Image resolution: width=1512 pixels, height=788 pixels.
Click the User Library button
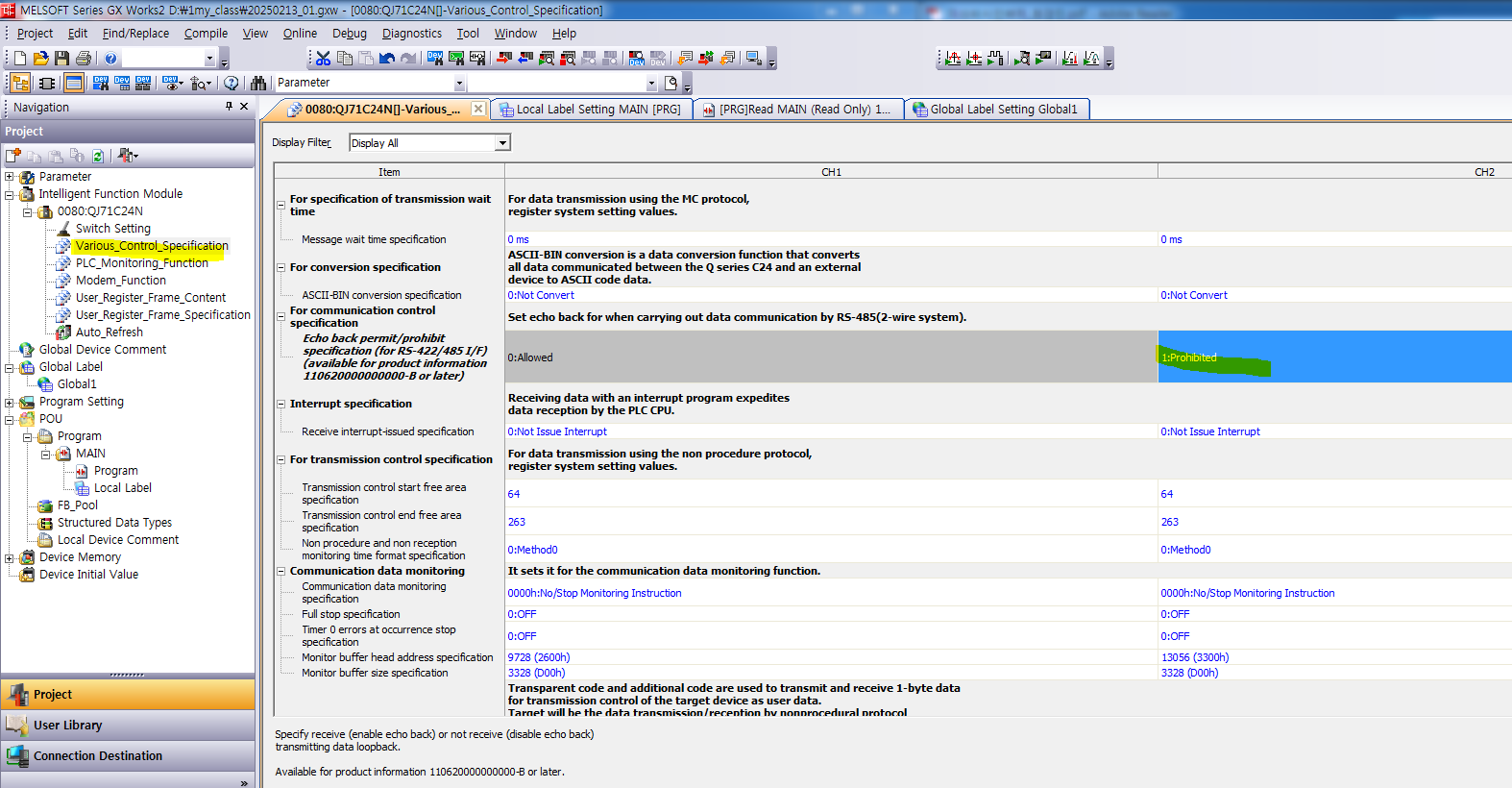(x=127, y=726)
